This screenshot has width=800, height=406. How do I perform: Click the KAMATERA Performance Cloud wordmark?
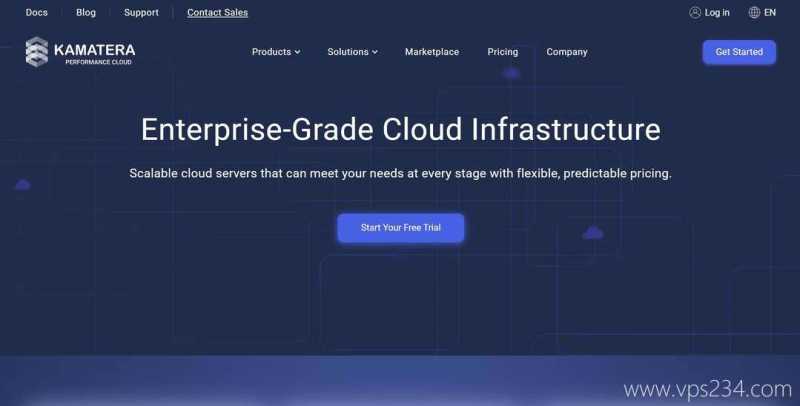pyautogui.click(x=94, y=53)
